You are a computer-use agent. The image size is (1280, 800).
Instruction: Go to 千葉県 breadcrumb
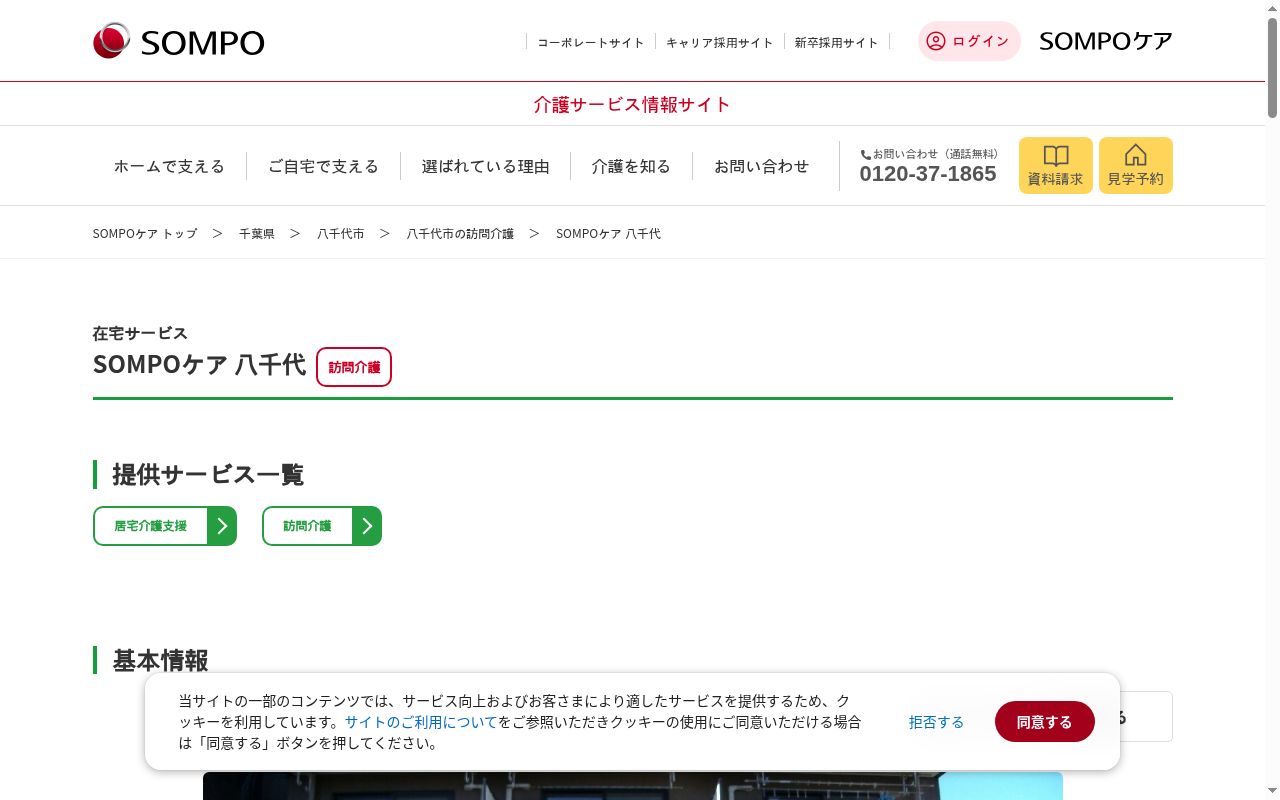coord(257,233)
